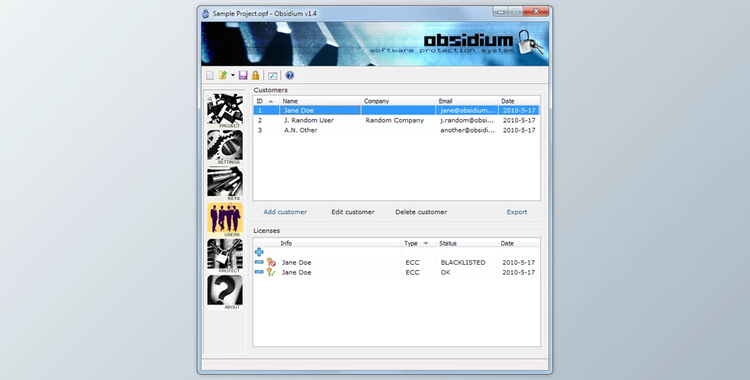Sort customers by Name column header
The image size is (750, 380).
coord(320,101)
